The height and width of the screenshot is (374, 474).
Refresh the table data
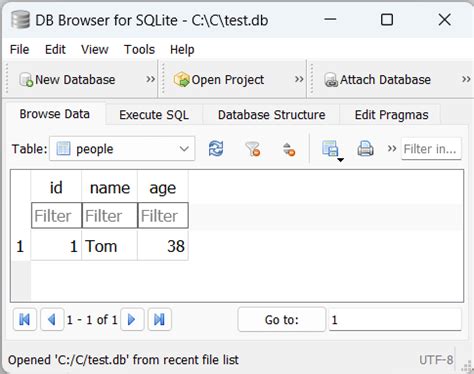click(x=216, y=149)
